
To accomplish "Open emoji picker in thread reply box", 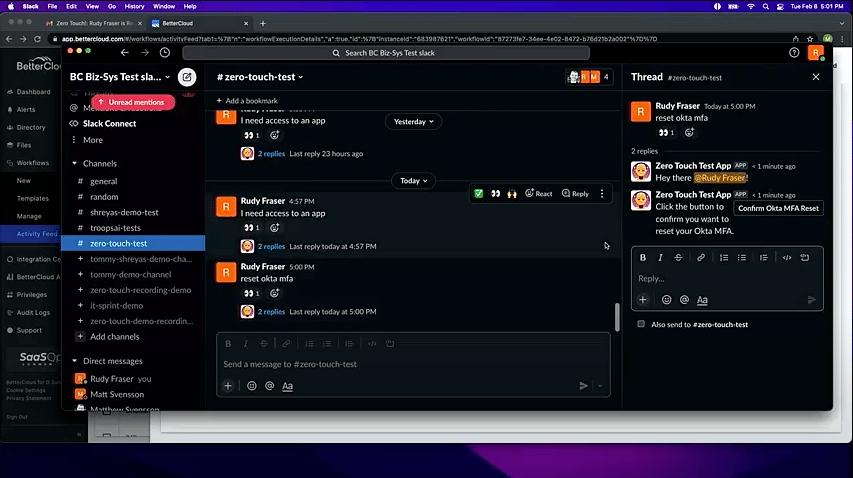I will click(666, 300).
